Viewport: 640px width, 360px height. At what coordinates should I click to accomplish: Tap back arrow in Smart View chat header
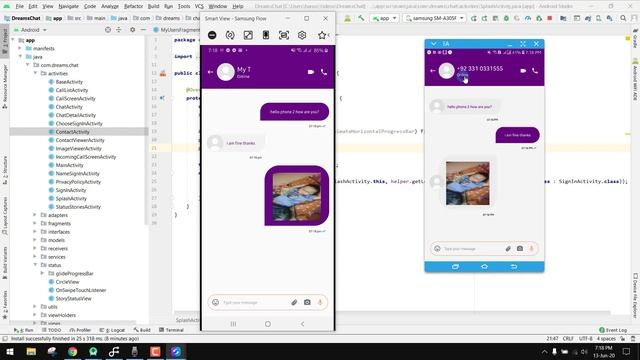(210, 72)
